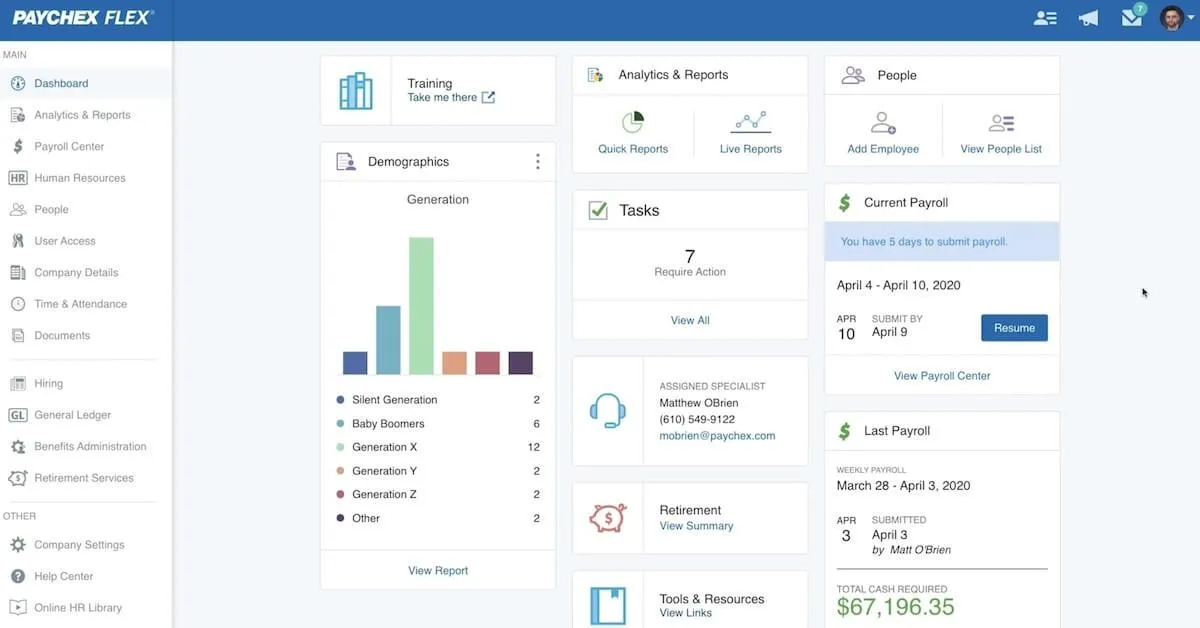The width and height of the screenshot is (1200, 628).
Task: Click the tall green Generation X bar
Action: click(x=421, y=306)
